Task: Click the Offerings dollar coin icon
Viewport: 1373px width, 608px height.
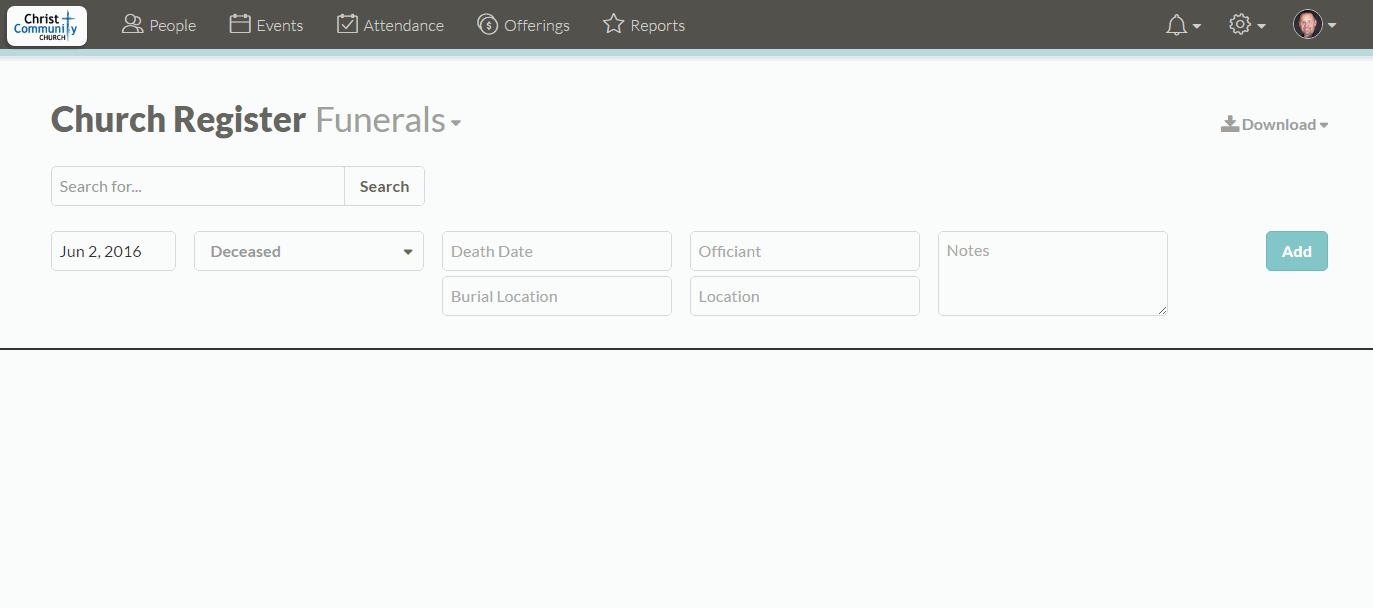Action: click(x=487, y=24)
